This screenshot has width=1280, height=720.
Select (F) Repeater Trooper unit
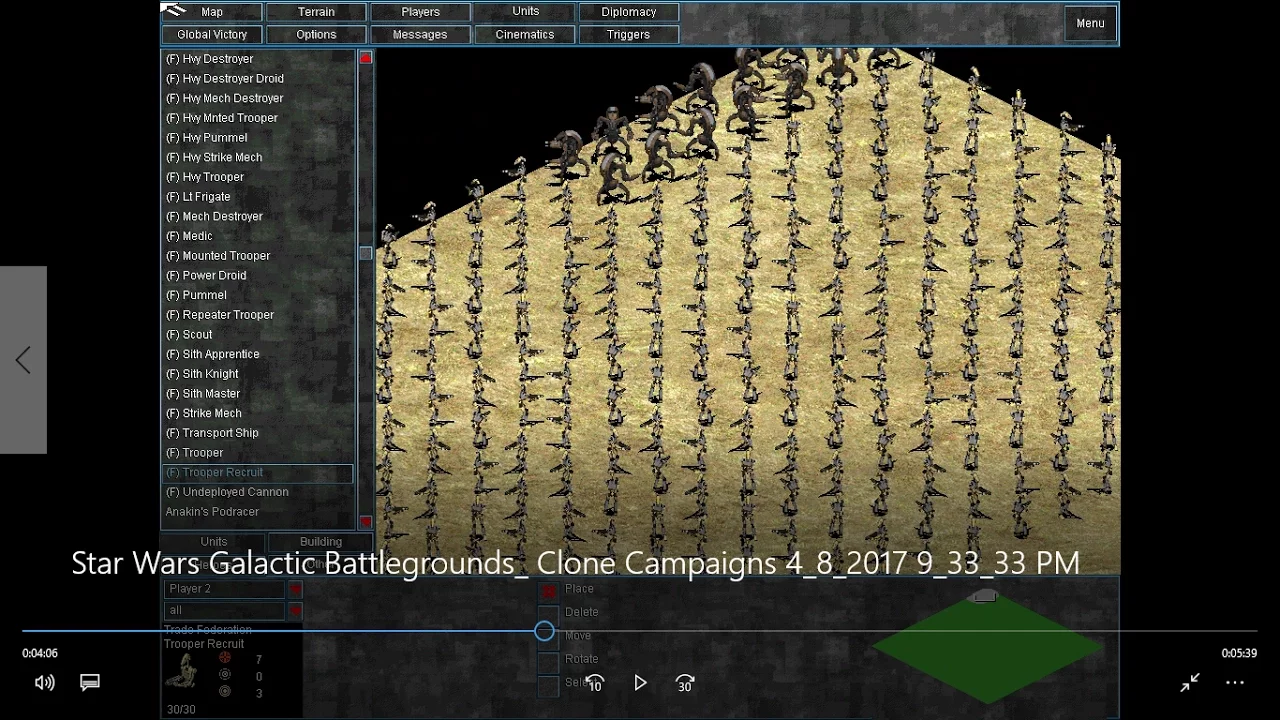tap(258, 315)
